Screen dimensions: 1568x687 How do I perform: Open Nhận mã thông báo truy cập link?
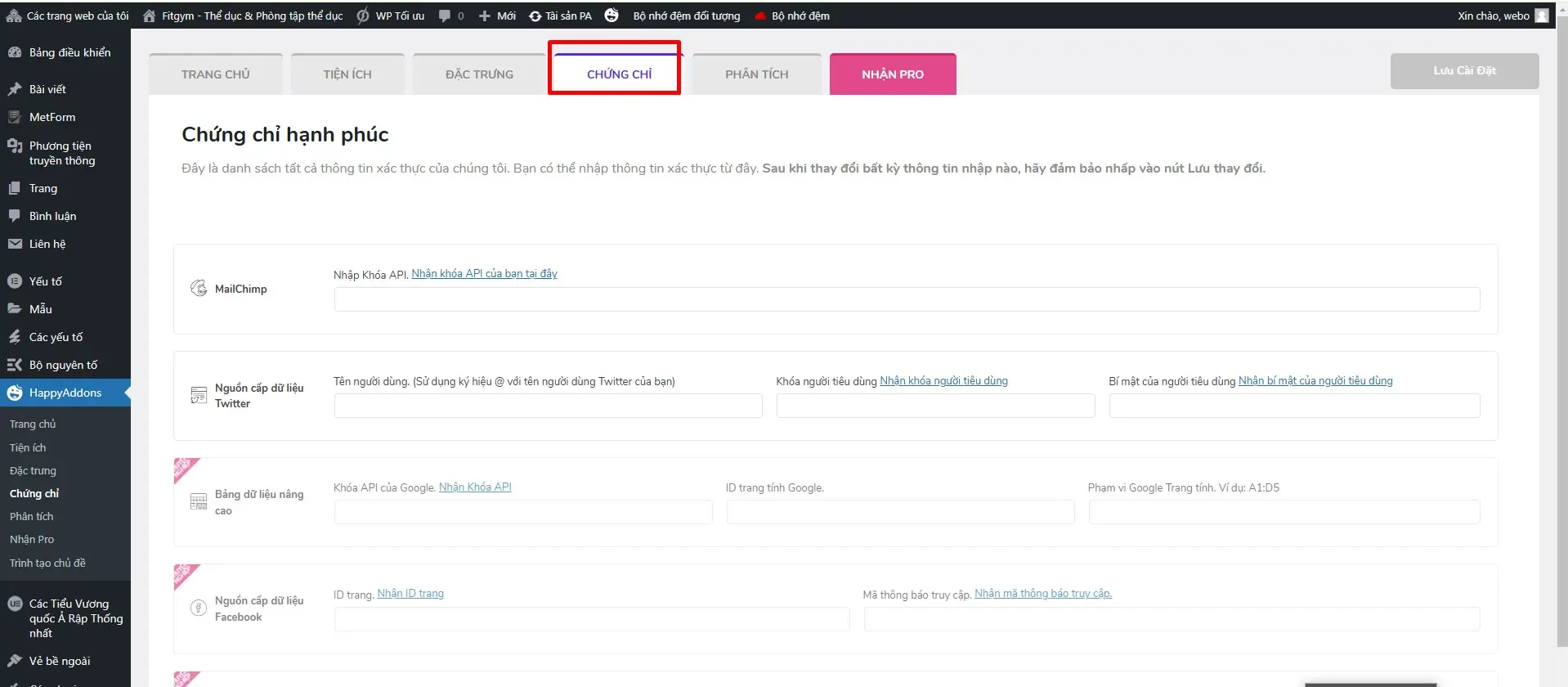tap(1043, 594)
